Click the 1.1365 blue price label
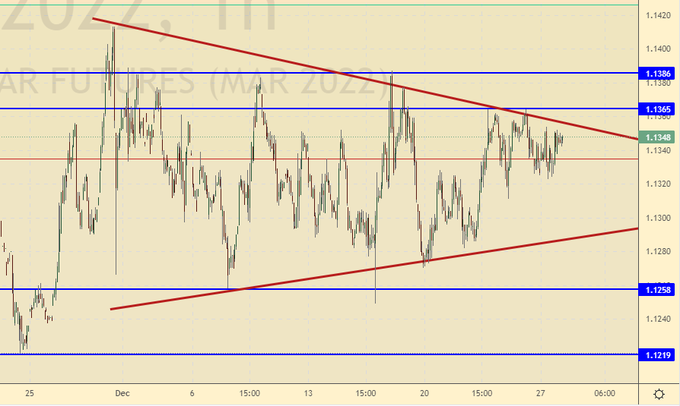 click(658, 108)
